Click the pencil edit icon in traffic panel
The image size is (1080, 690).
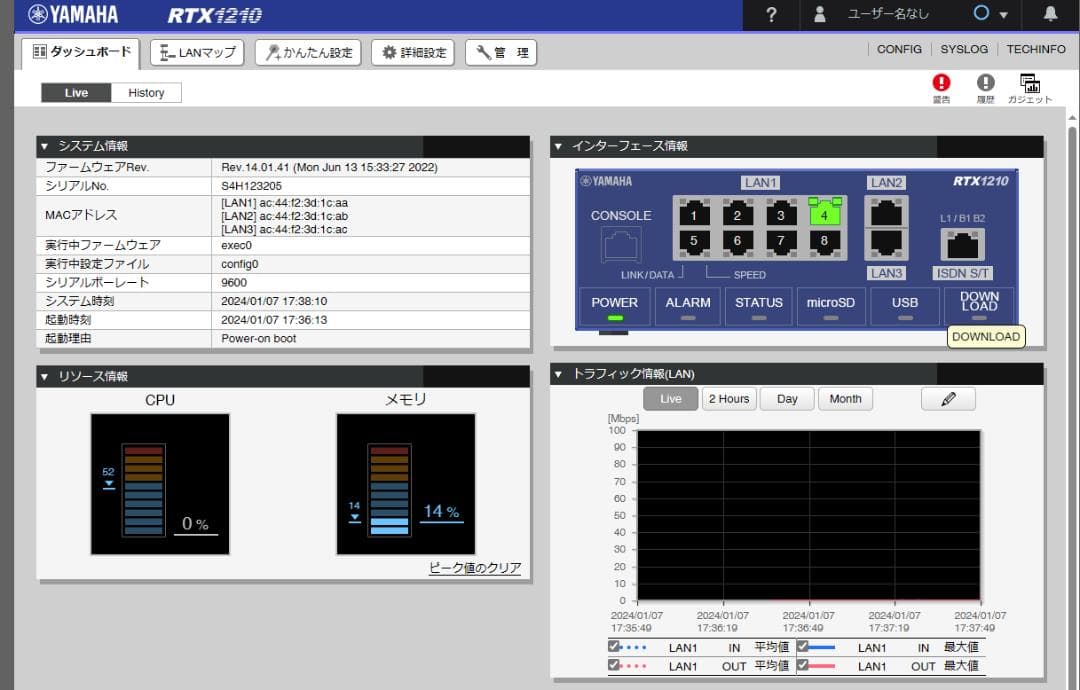948,399
